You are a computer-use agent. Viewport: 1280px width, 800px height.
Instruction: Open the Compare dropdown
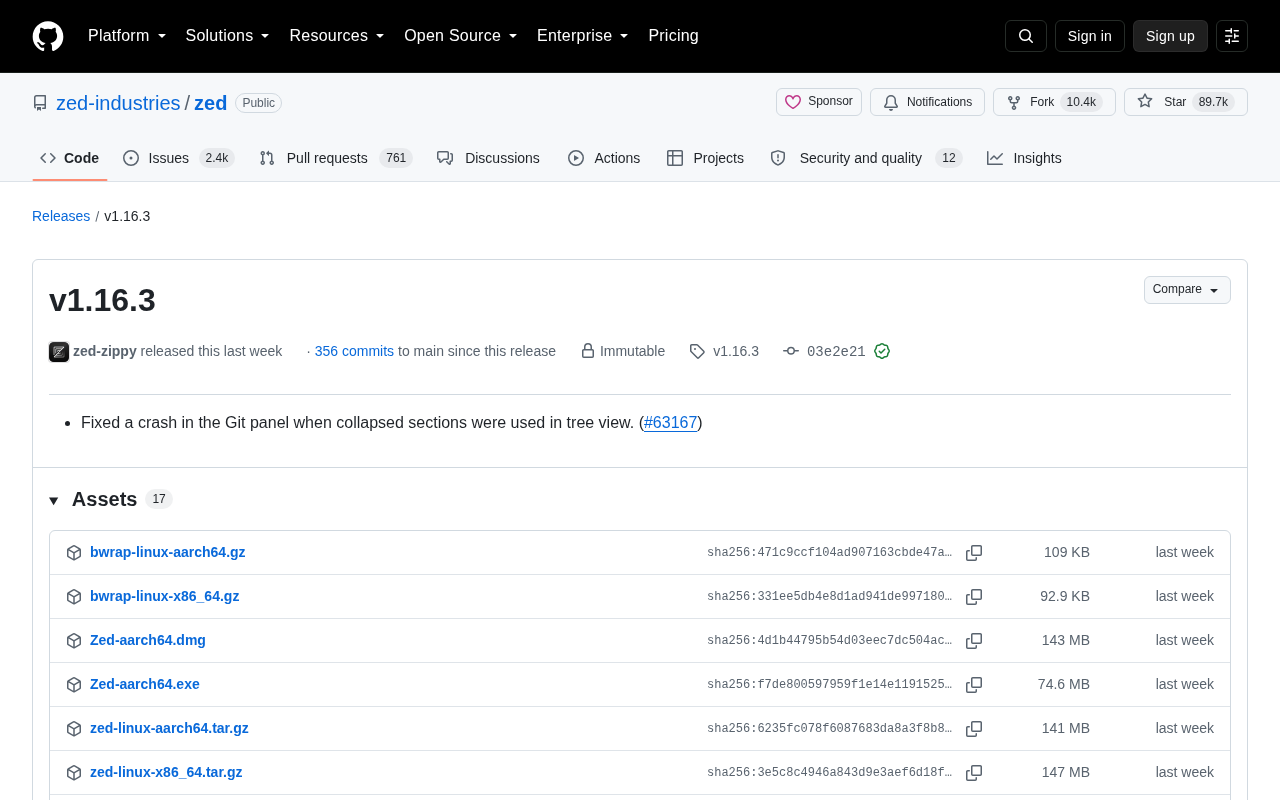click(x=1187, y=290)
